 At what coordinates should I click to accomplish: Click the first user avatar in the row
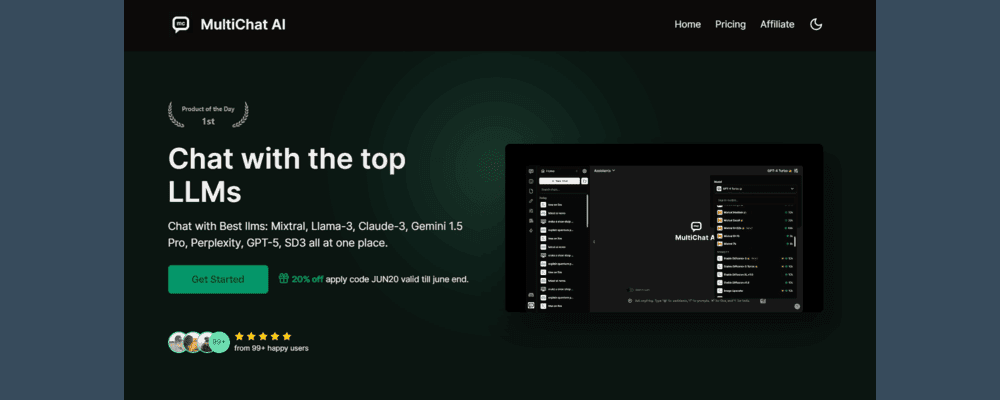[x=177, y=342]
